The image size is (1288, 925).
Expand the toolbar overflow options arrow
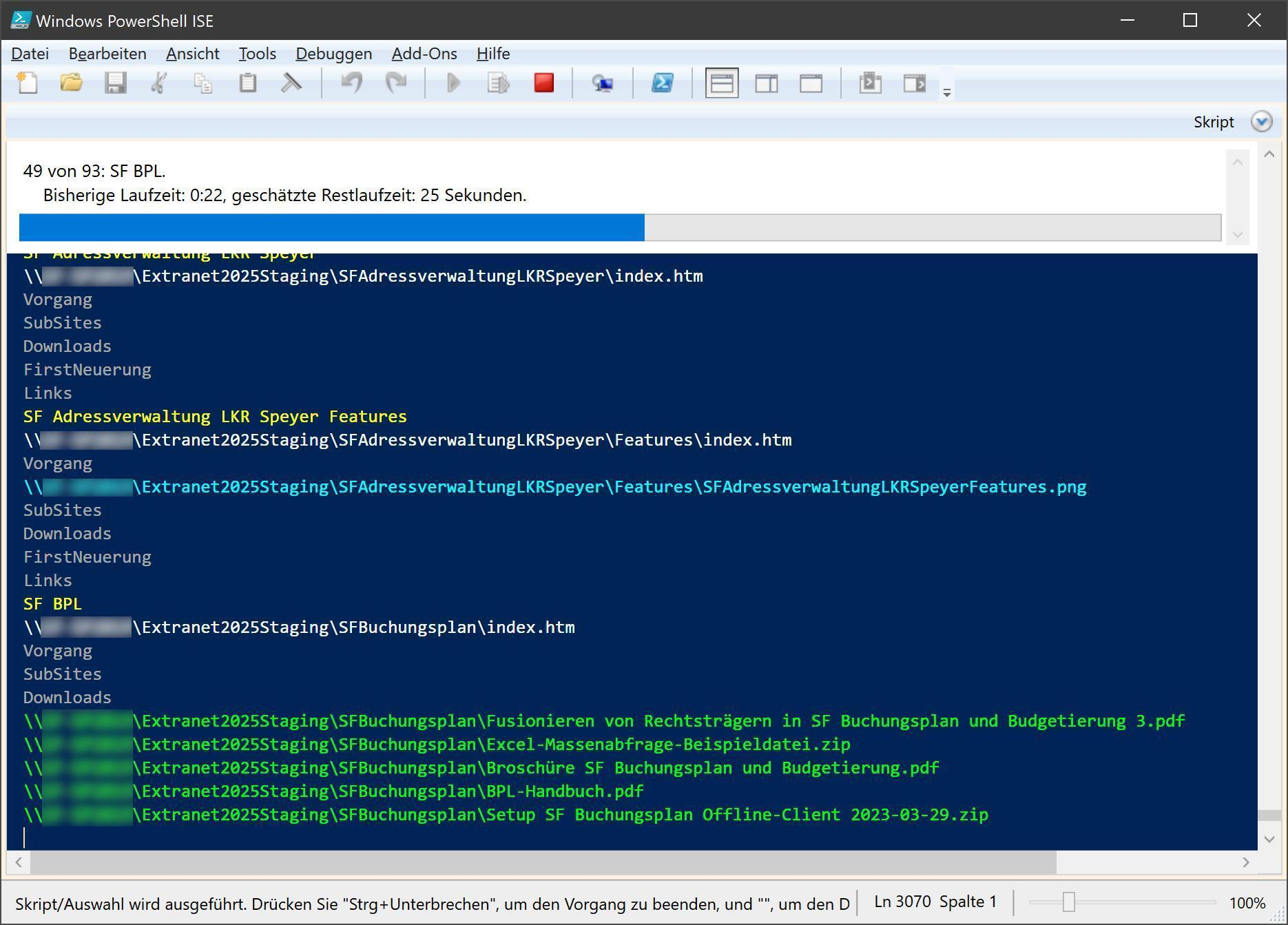click(947, 92)
